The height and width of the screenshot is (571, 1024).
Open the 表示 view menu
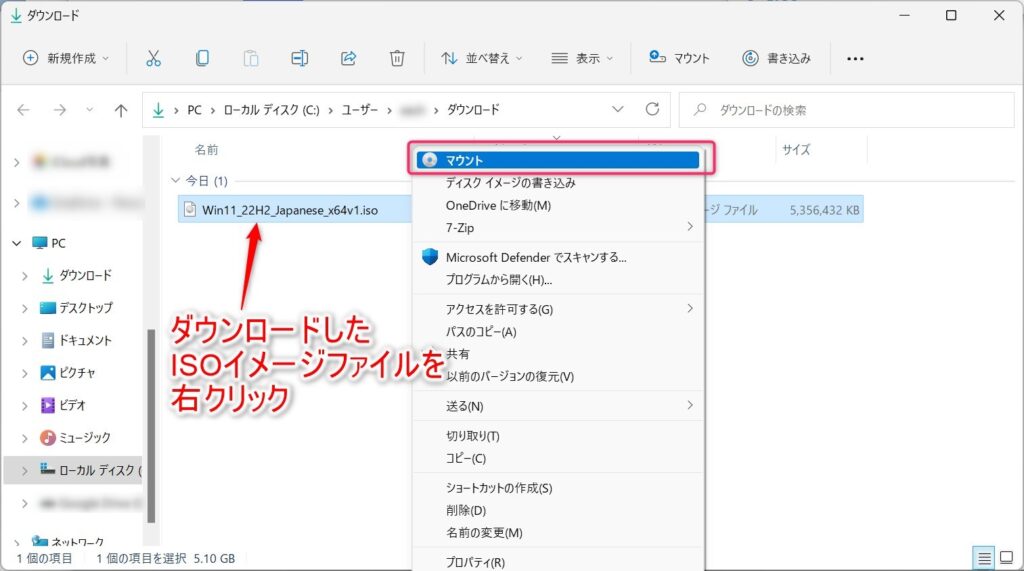582,58
